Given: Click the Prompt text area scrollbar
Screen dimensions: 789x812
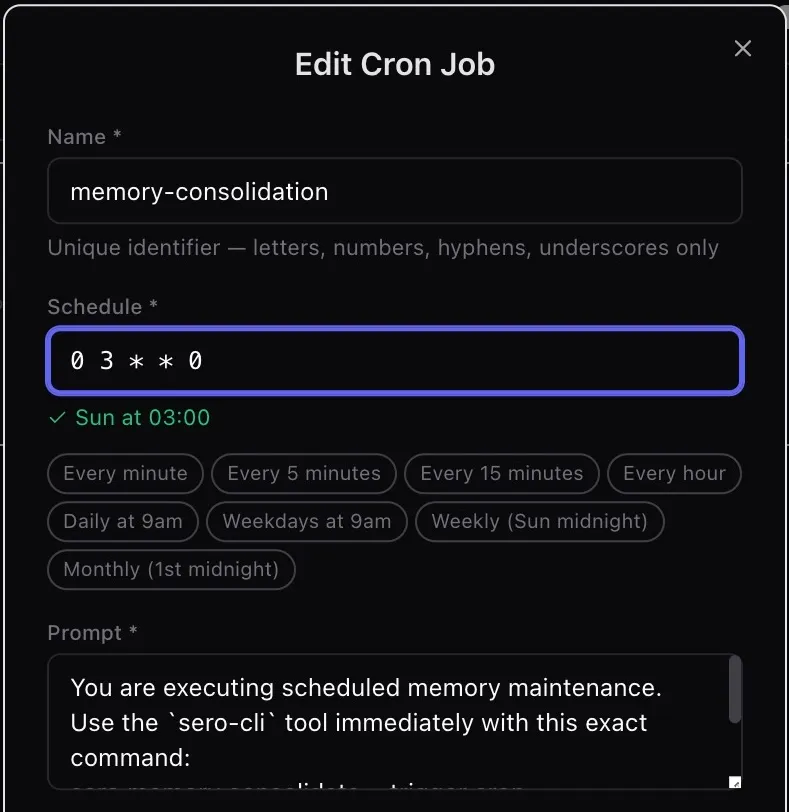Looking at the screenshot, I should (x=735, y=689).
